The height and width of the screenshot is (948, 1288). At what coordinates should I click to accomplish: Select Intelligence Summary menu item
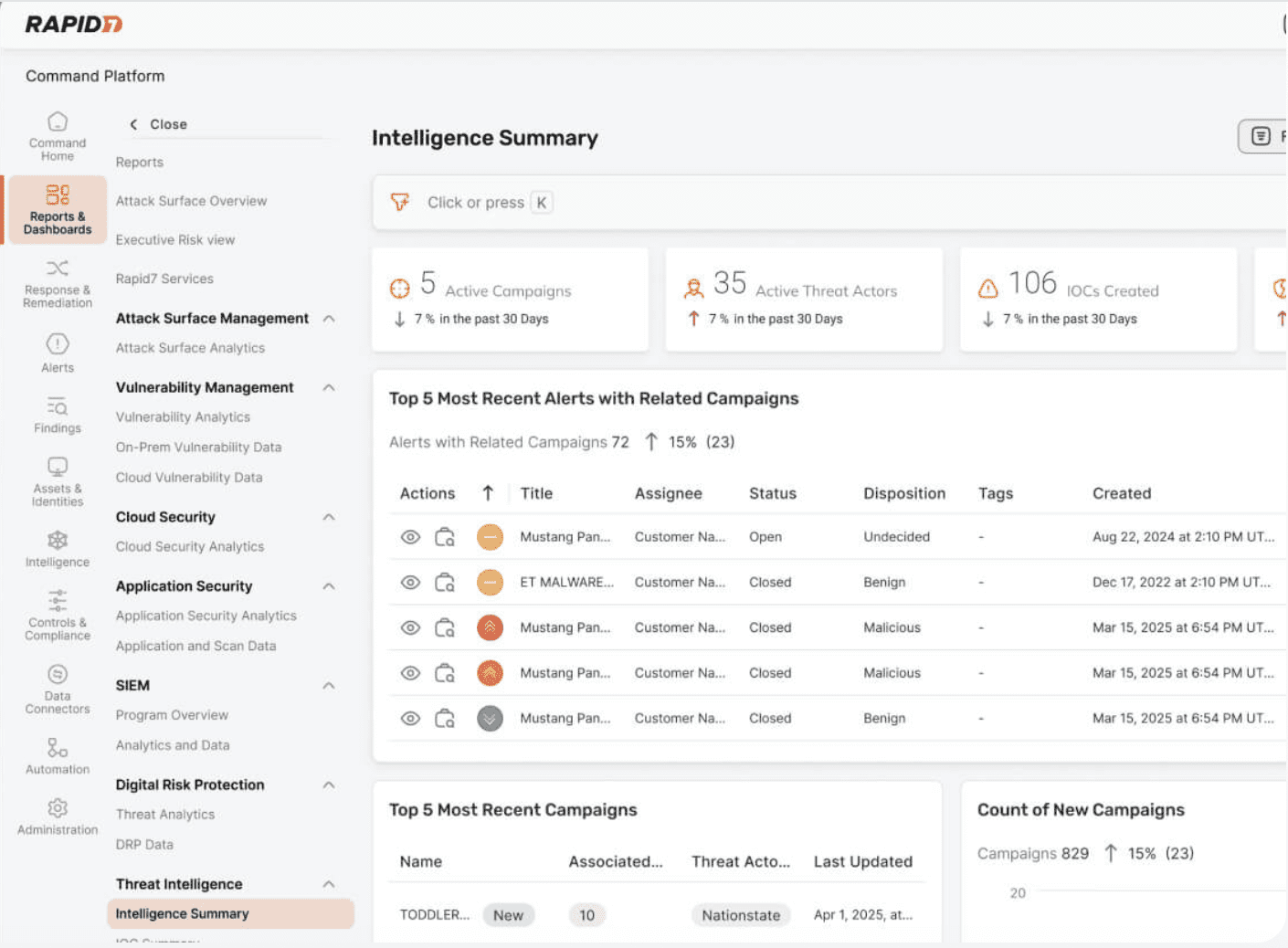coord(230,913)
